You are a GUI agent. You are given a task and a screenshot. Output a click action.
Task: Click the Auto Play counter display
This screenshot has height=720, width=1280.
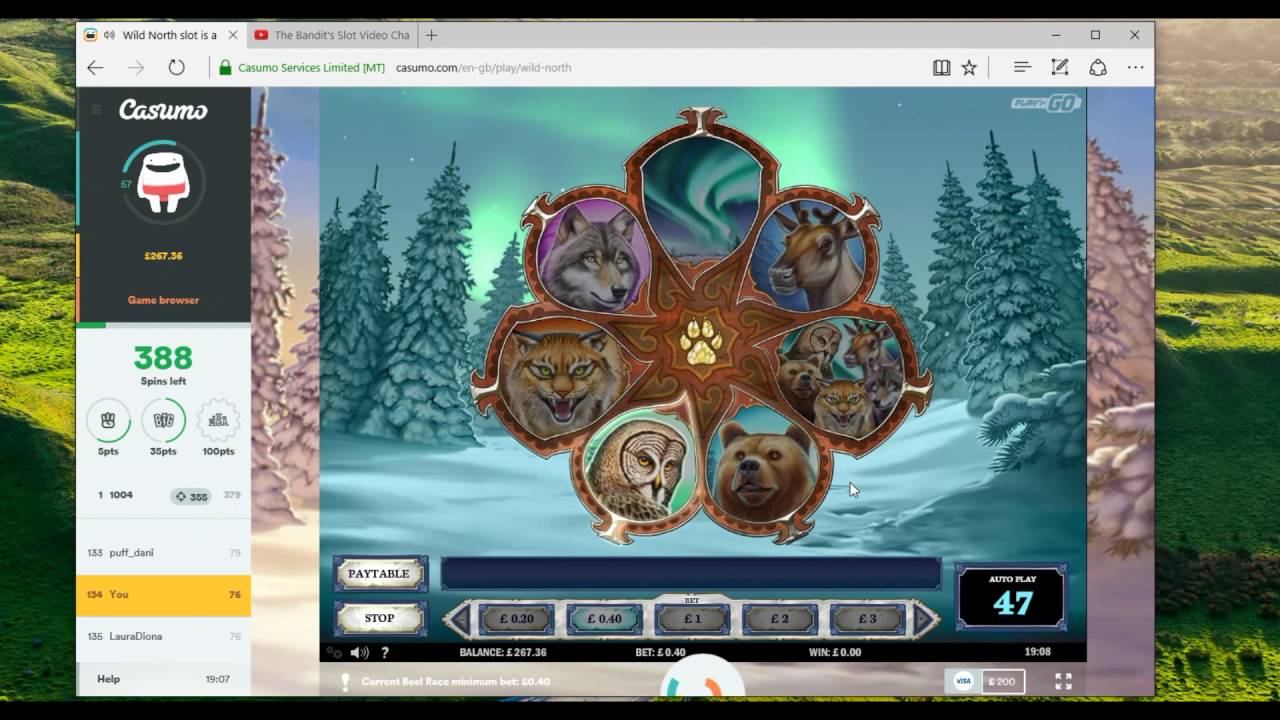(x=1012, y=597)
